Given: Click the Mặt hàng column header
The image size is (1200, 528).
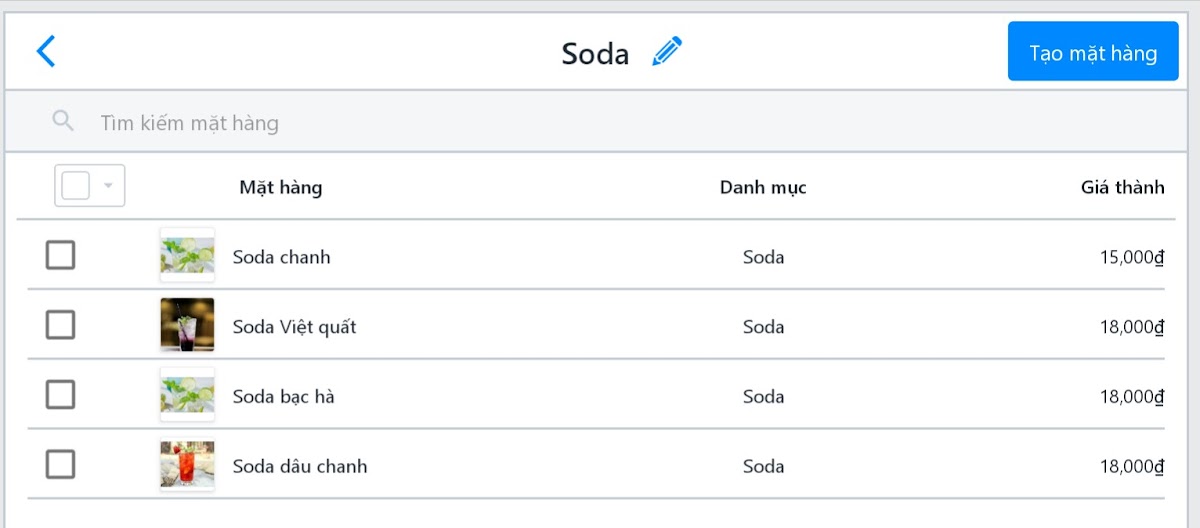Looking at the screenshot, I should coord(281,187).
